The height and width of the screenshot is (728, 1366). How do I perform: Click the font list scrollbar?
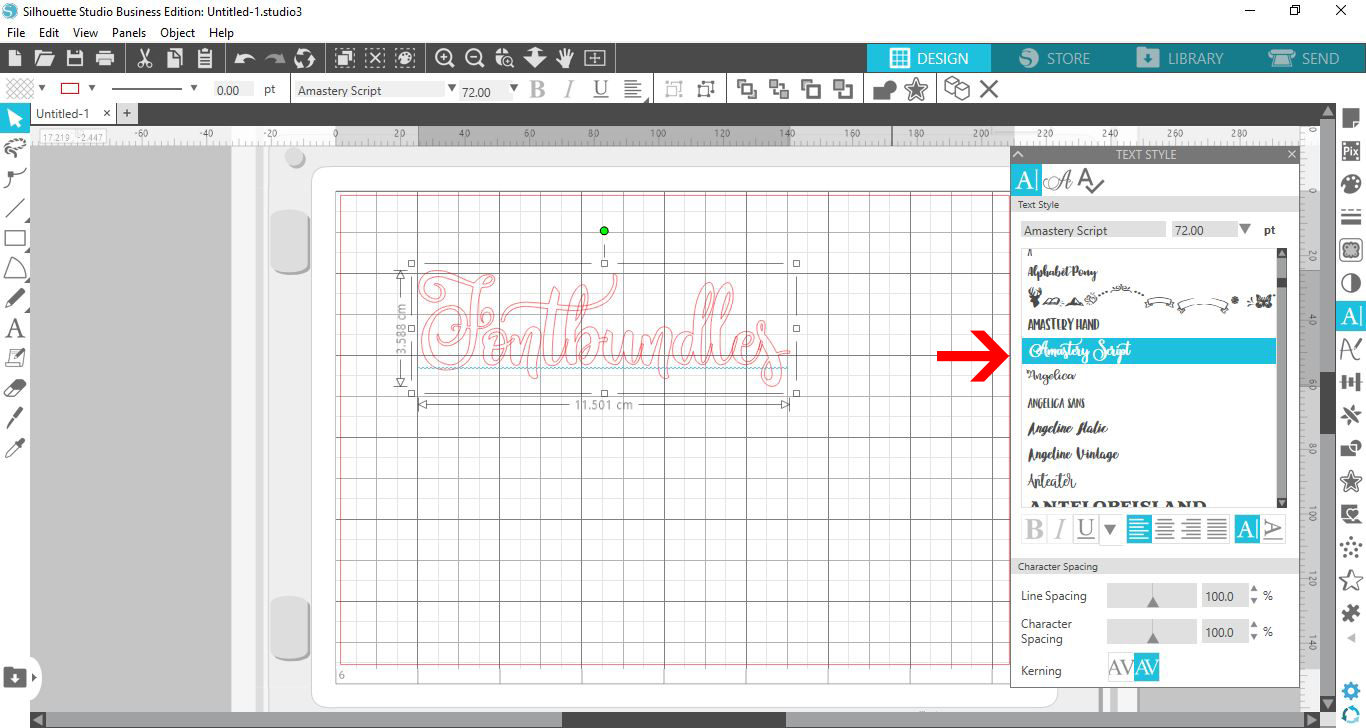1282,378
